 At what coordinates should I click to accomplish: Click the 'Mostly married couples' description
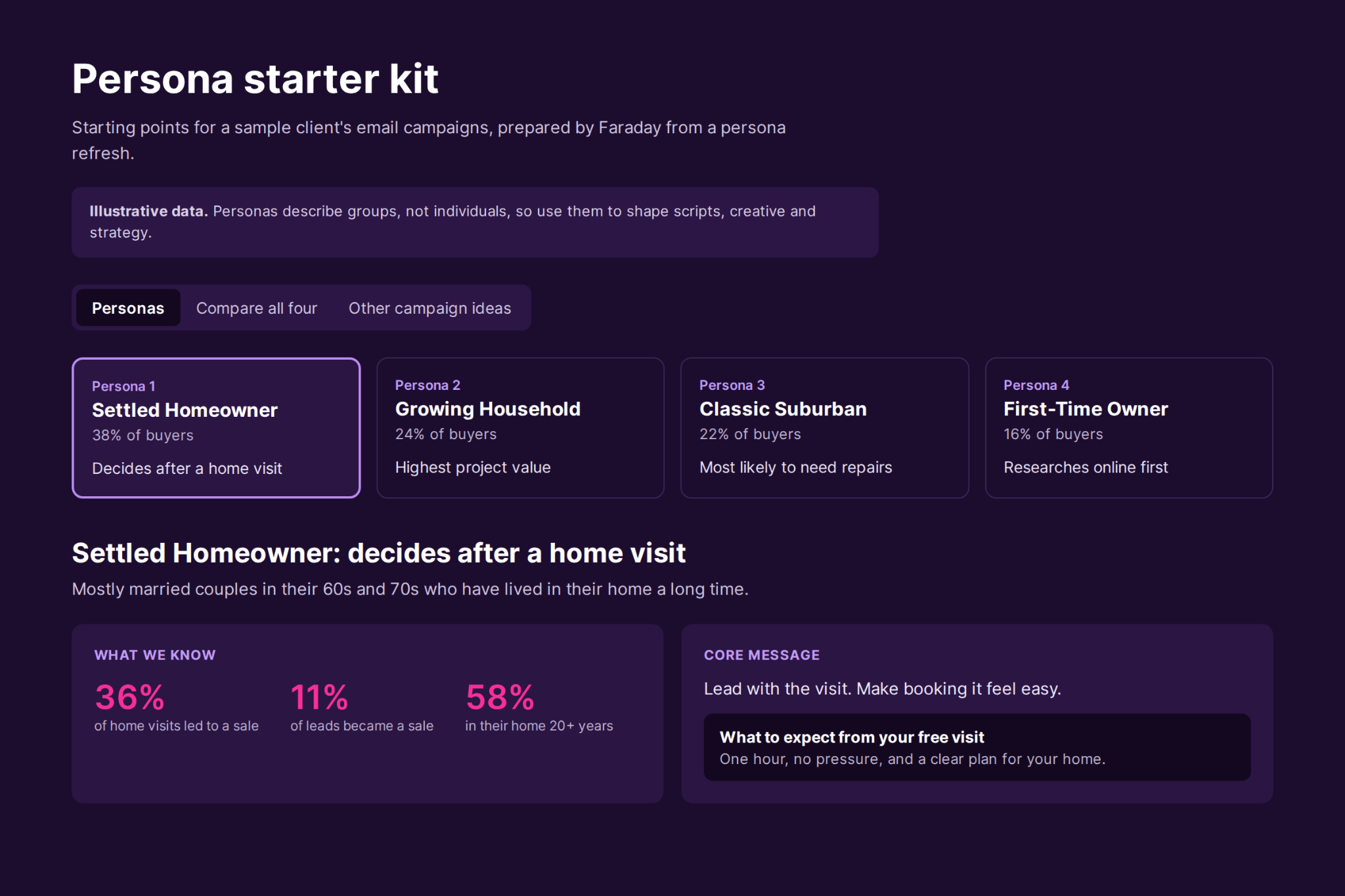point(410,589)
